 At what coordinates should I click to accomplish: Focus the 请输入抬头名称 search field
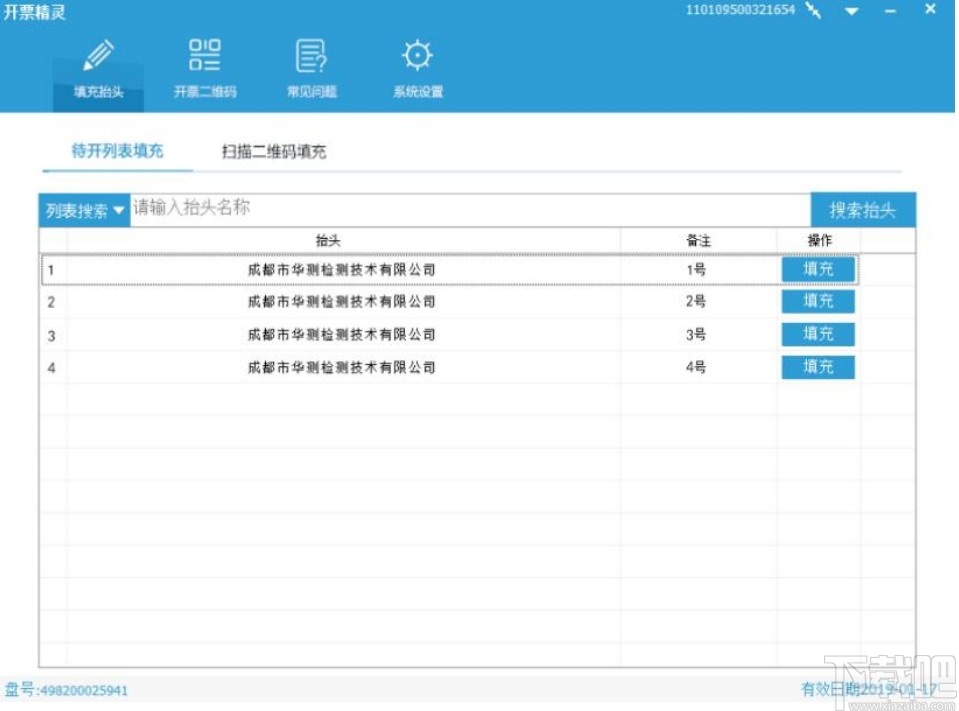coord(470,210)
